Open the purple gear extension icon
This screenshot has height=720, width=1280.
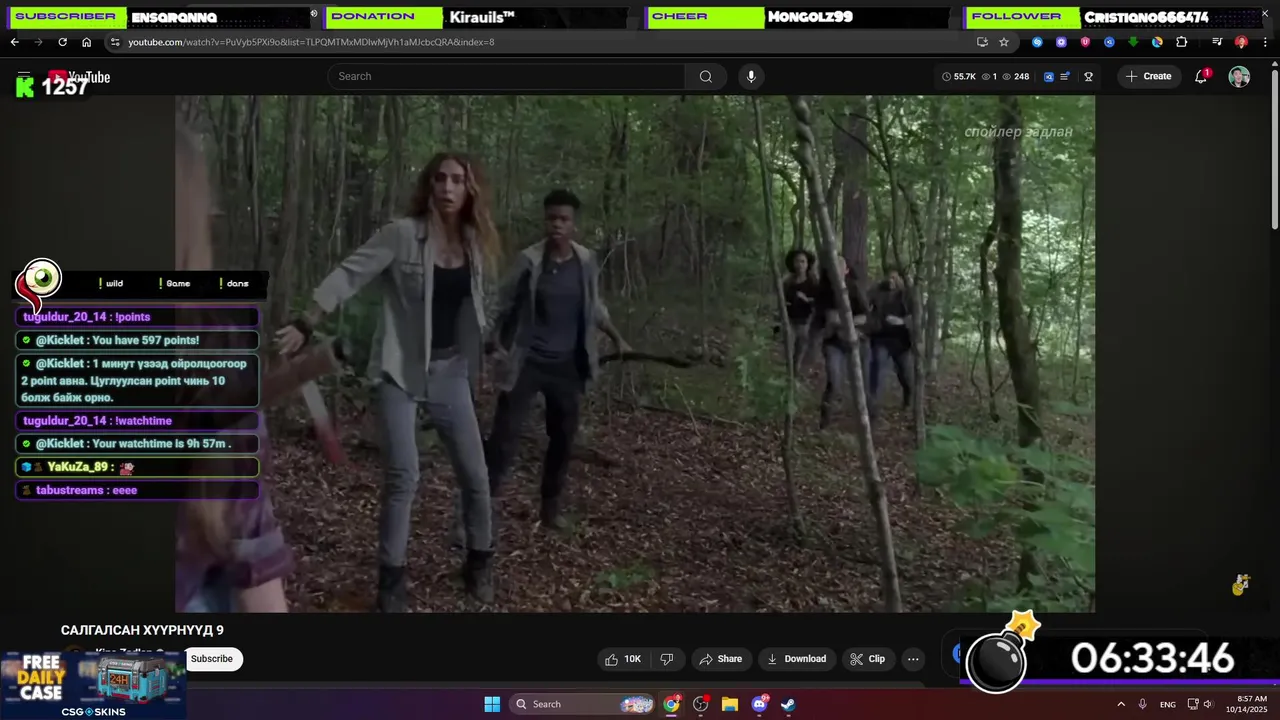(x=1061, y=42)
